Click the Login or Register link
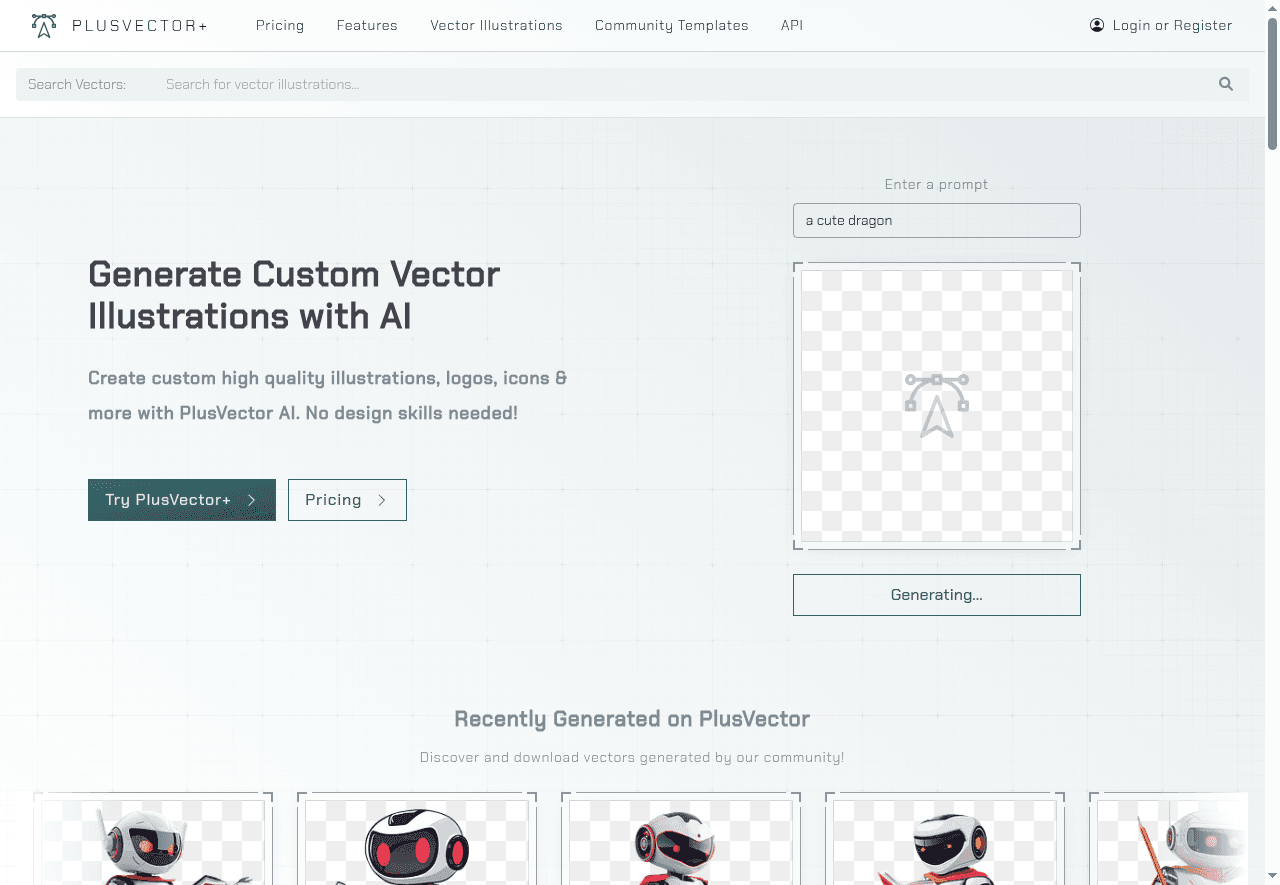 (1172, 25)
